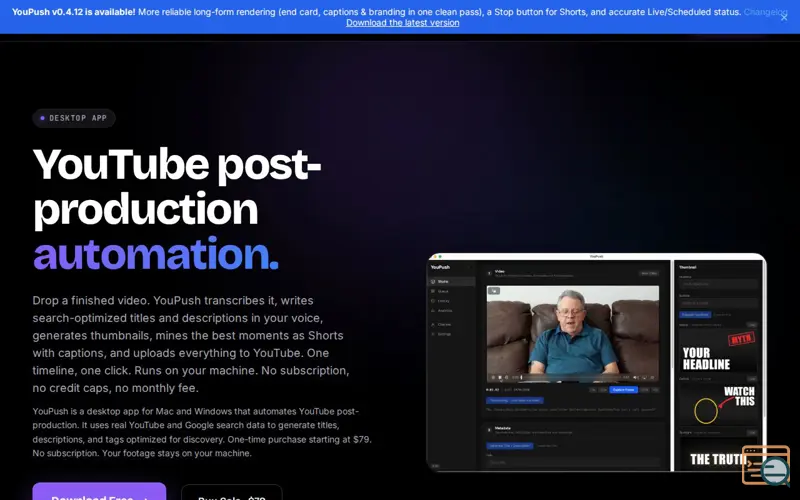The height and width of the screenshot is (500, 800).
Task: Select the 'THE TRUTH' thumbnail template
Action: [x=719, y=454]
